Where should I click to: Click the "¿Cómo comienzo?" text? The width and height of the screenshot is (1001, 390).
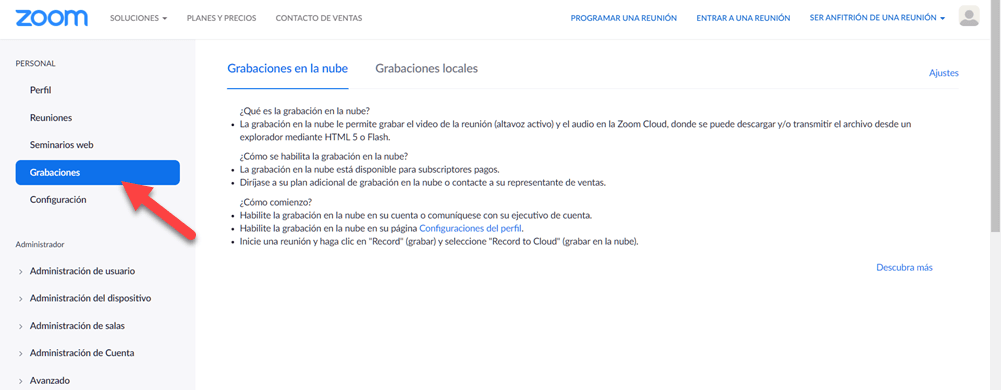pyautogui.click(x=276, y=202)
